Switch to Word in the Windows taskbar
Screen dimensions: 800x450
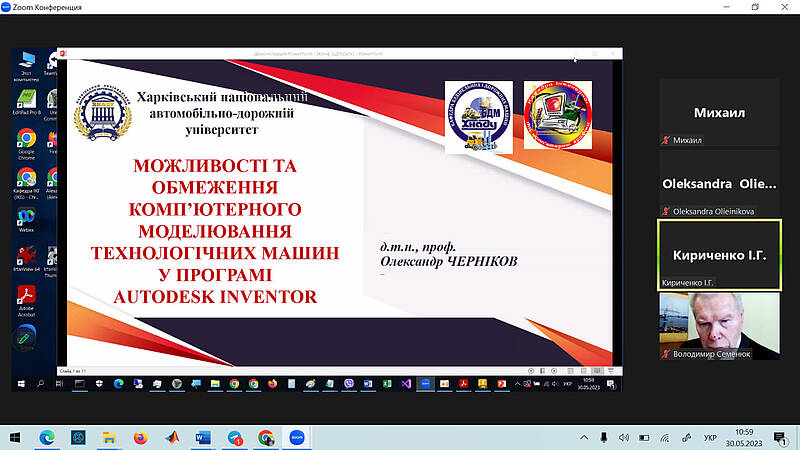(x=203, y=437)
